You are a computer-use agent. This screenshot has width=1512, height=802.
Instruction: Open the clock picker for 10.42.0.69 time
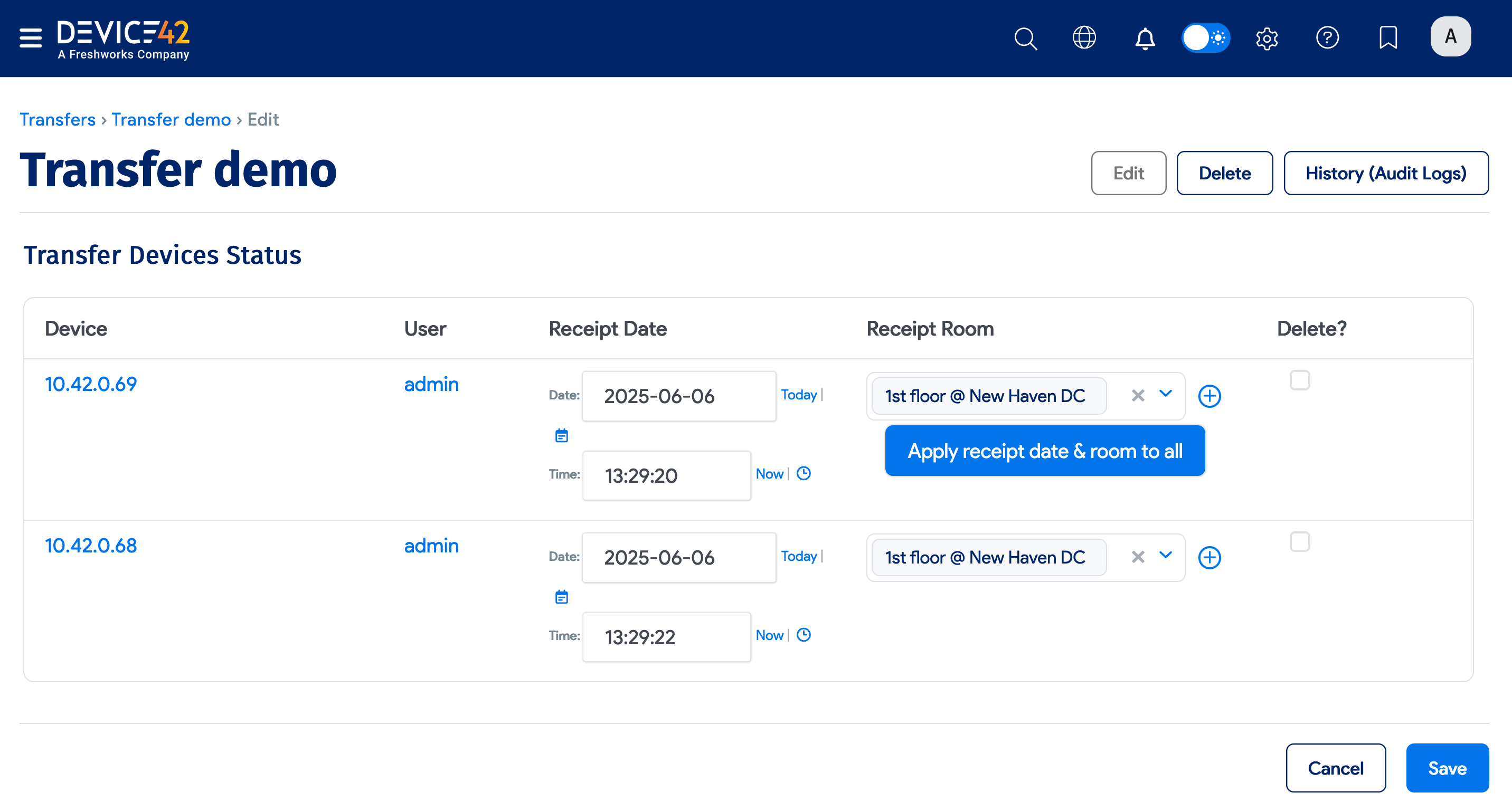point(804,473)
